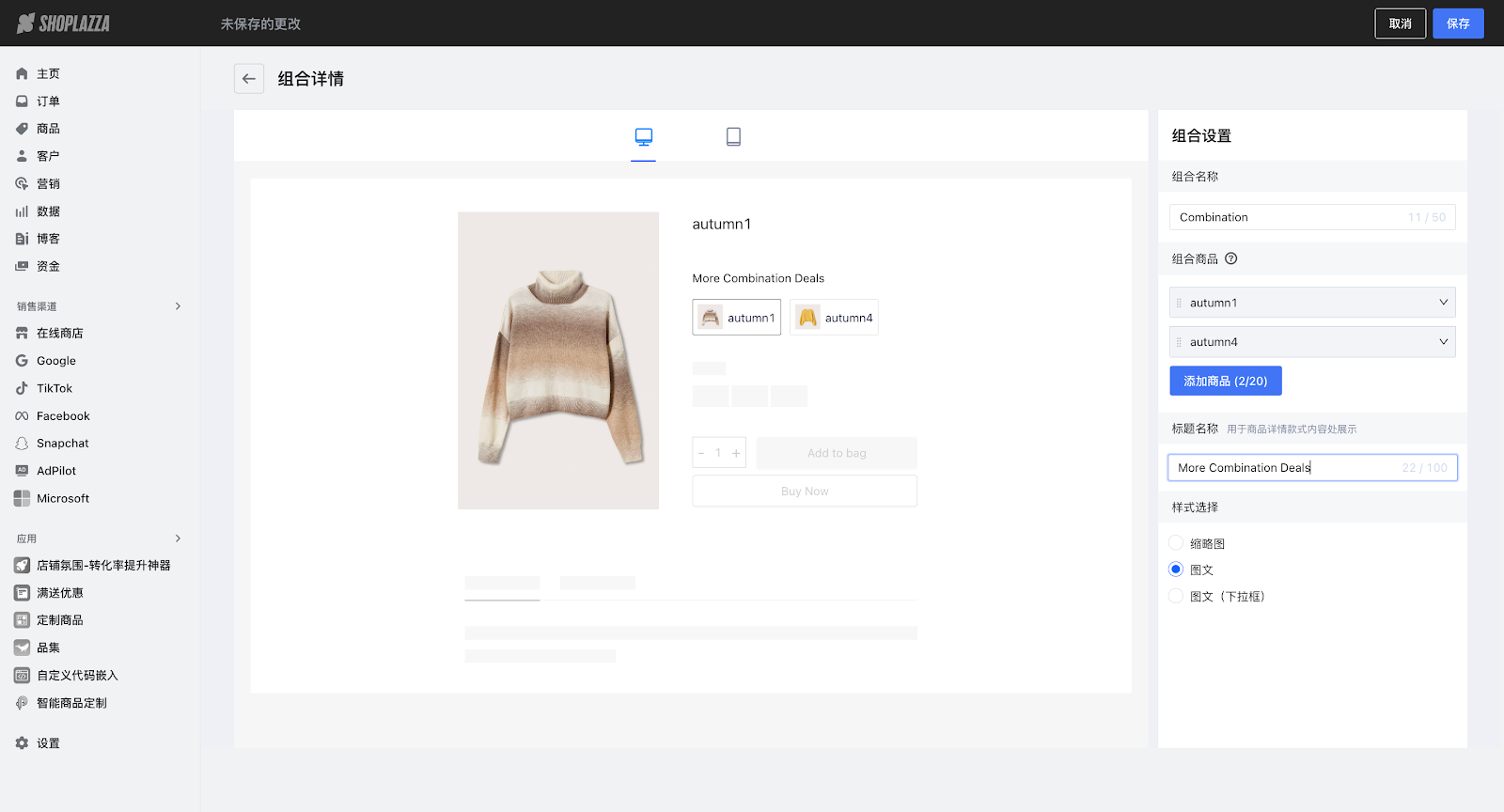The width and height of the screenshot is (1504, 812).
Task: Switch to desktop preview icon
Action: [x=644, y=137]
